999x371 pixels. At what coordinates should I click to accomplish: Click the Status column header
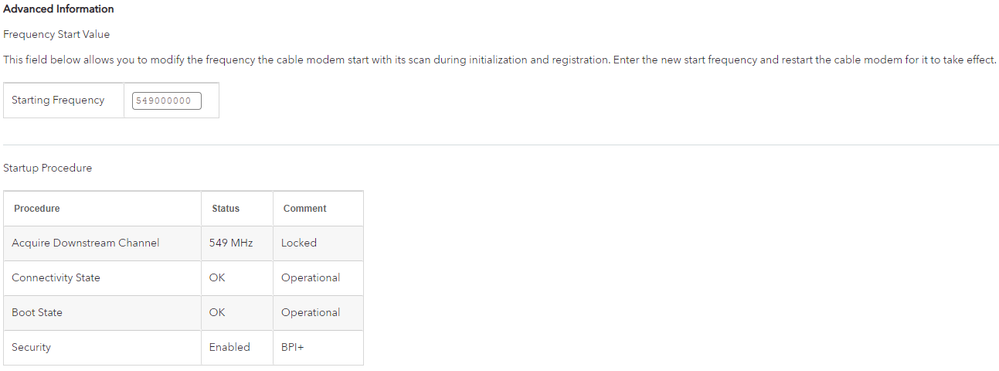(237, 208)
